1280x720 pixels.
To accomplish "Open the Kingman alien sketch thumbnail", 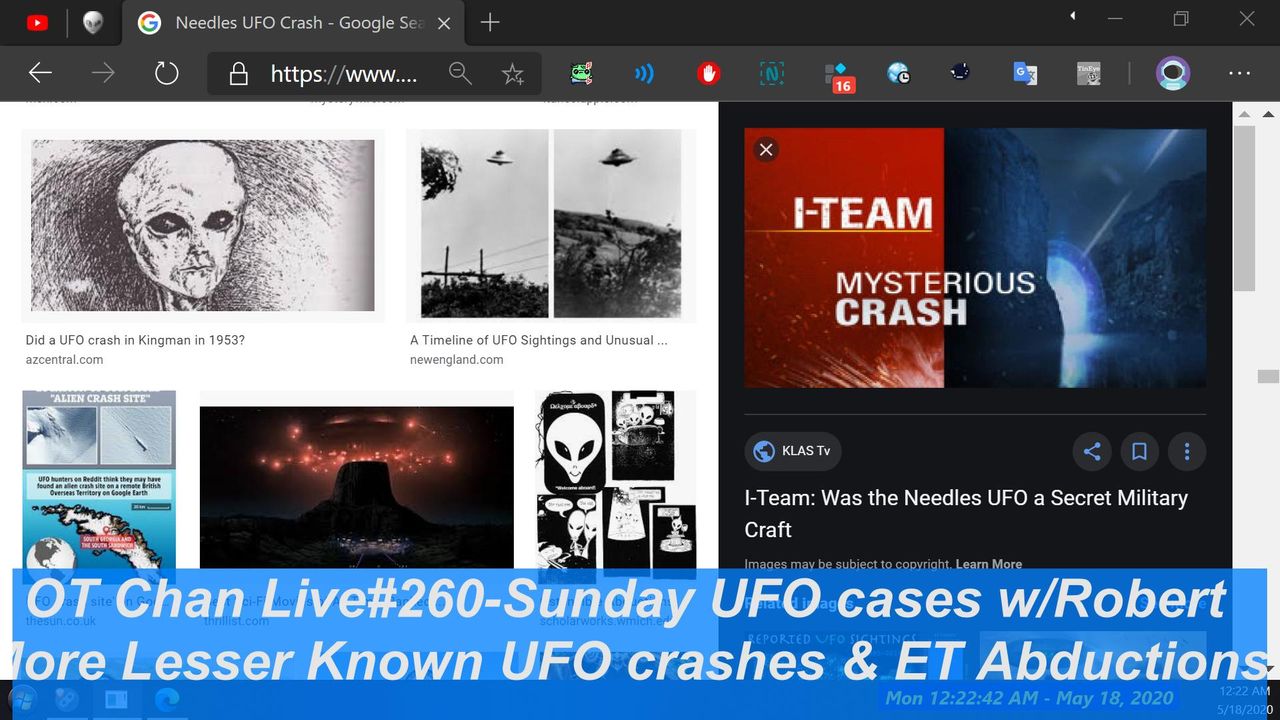I will 203,225.
